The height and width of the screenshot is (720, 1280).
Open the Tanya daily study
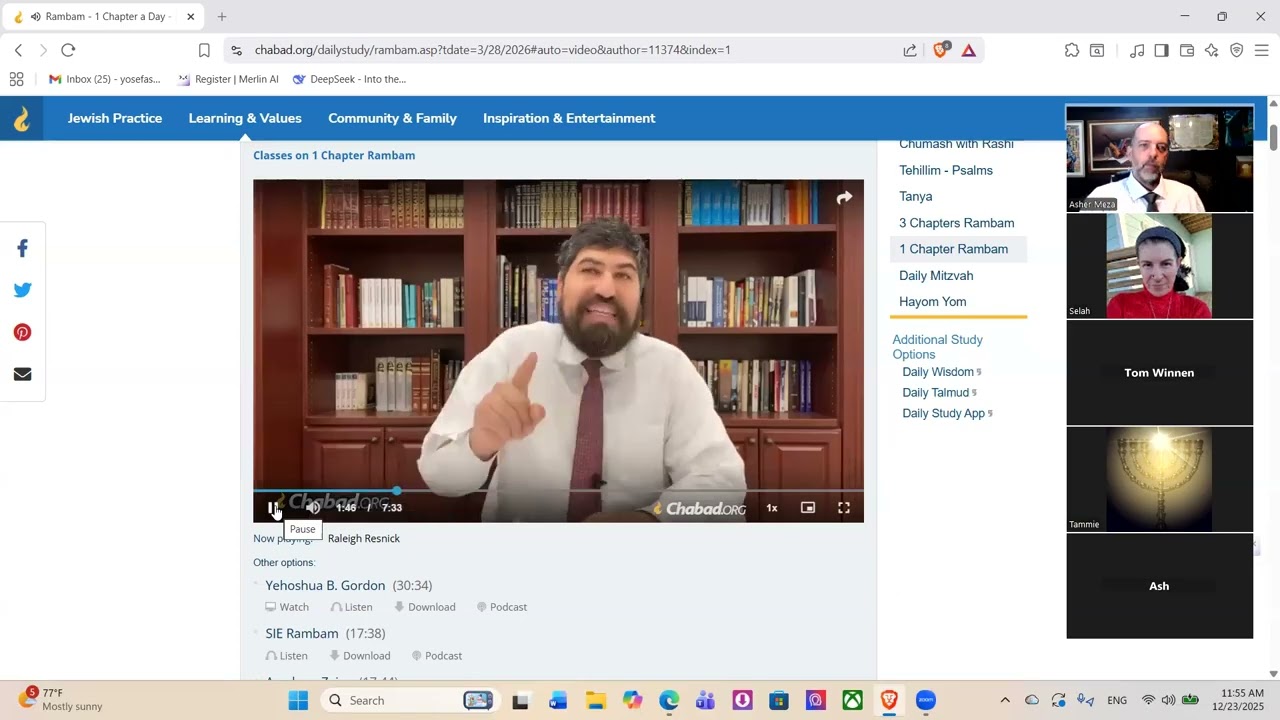(x=916, y=196)
